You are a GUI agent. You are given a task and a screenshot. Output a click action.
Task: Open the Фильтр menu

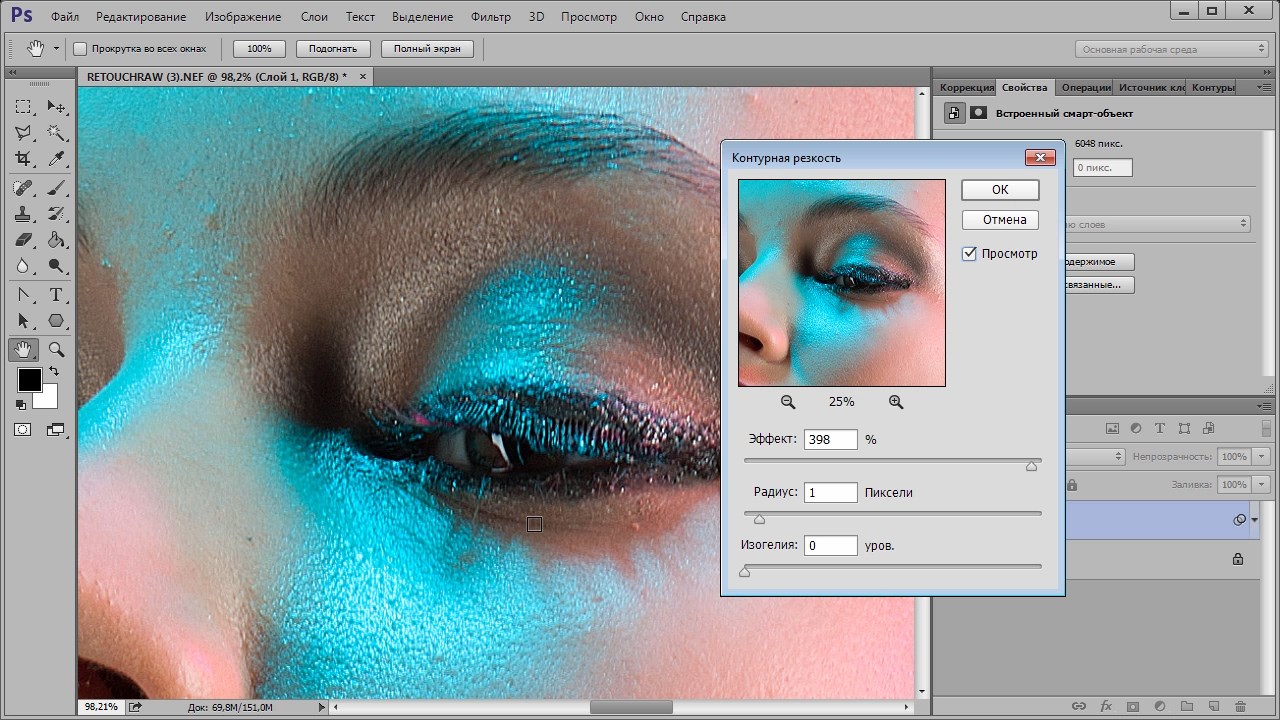point(490,17)
